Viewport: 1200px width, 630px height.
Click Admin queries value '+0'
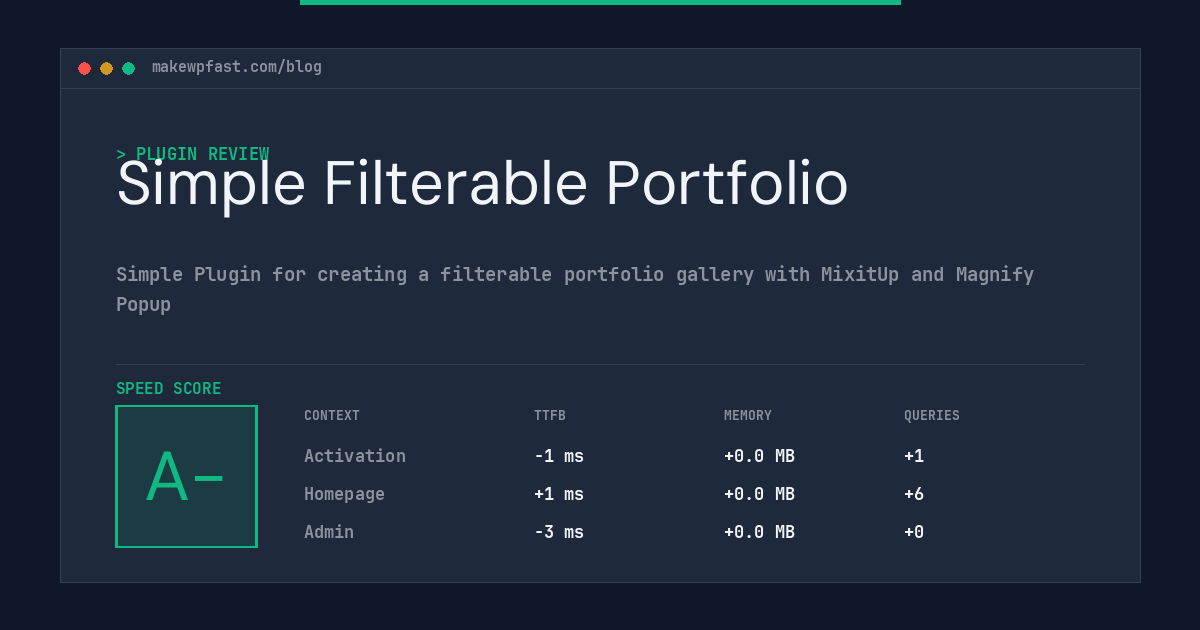[x=914, y=532]
